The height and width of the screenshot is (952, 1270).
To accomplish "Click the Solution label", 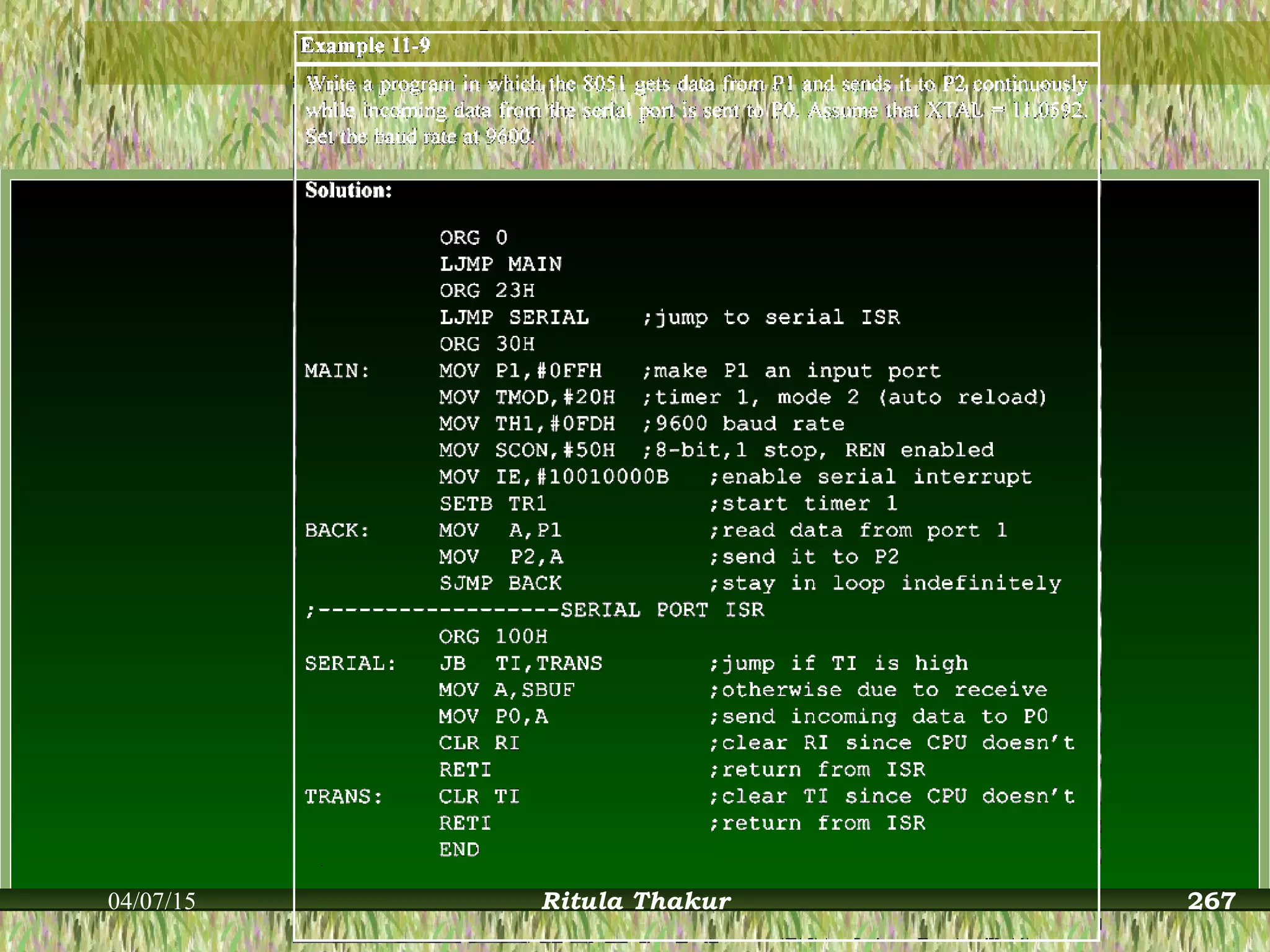I will point(348,190).
